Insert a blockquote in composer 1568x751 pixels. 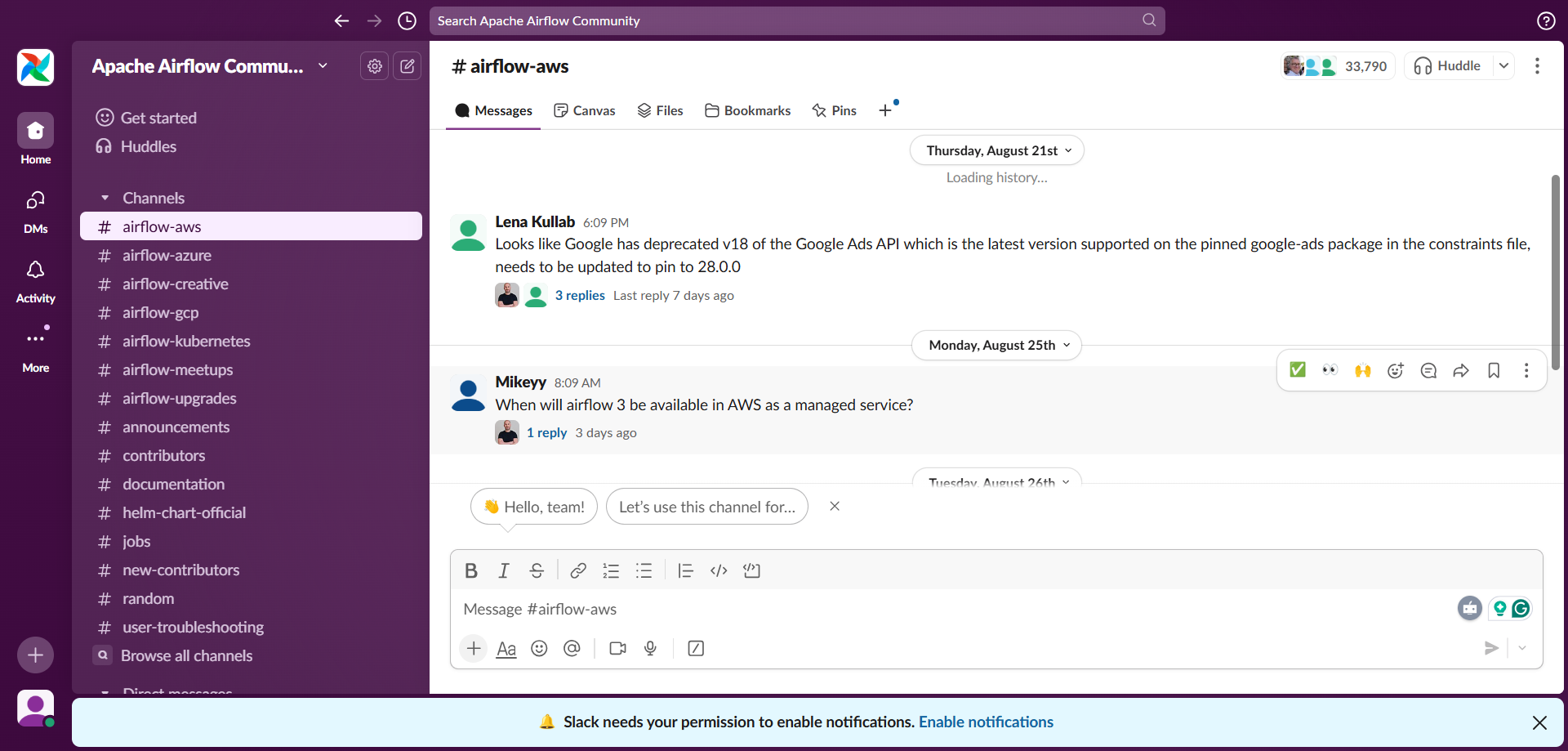click(x=685, y=570)
